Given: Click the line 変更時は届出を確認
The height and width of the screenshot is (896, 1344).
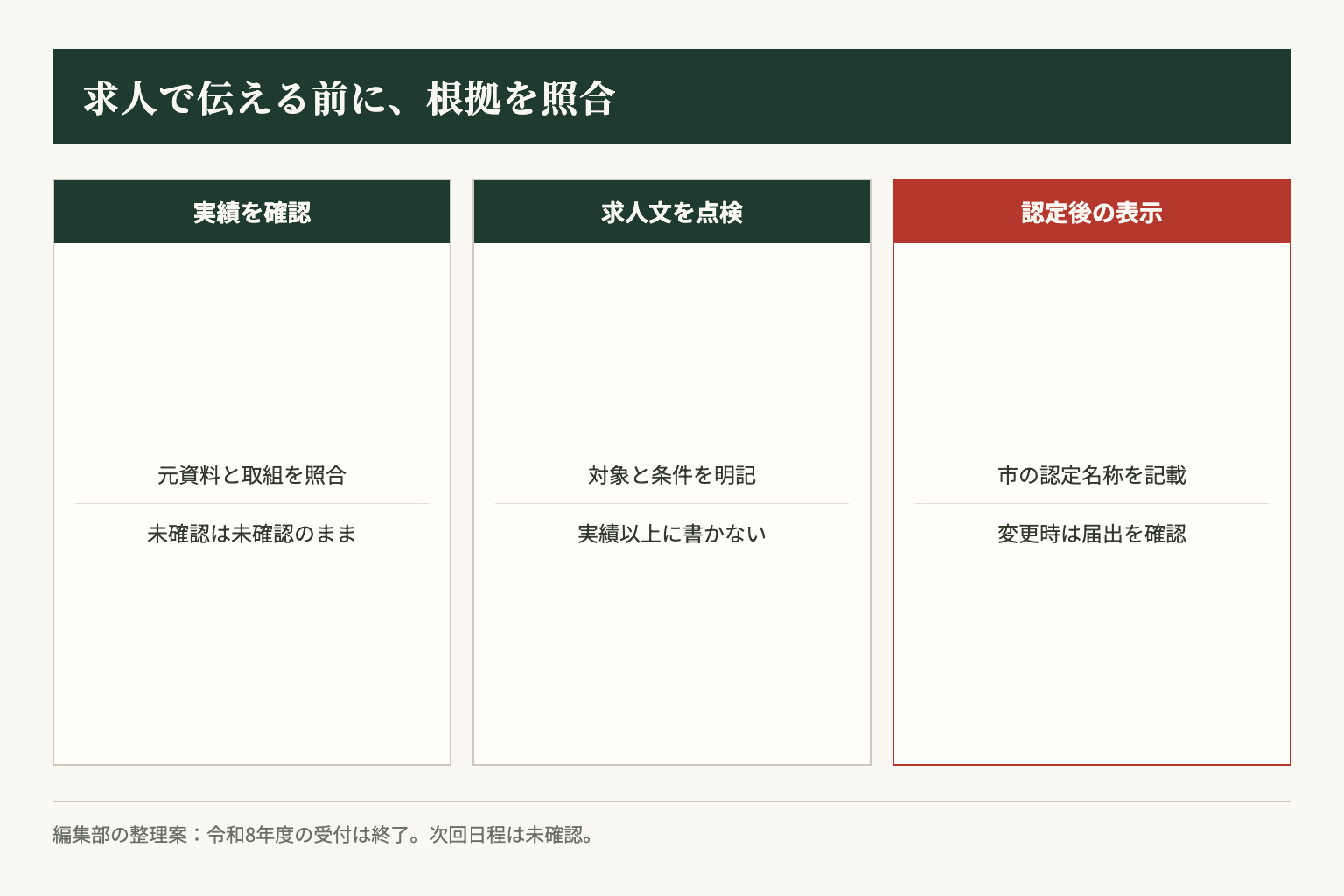Looking at the screenshot, I should tap(1092, 534).
